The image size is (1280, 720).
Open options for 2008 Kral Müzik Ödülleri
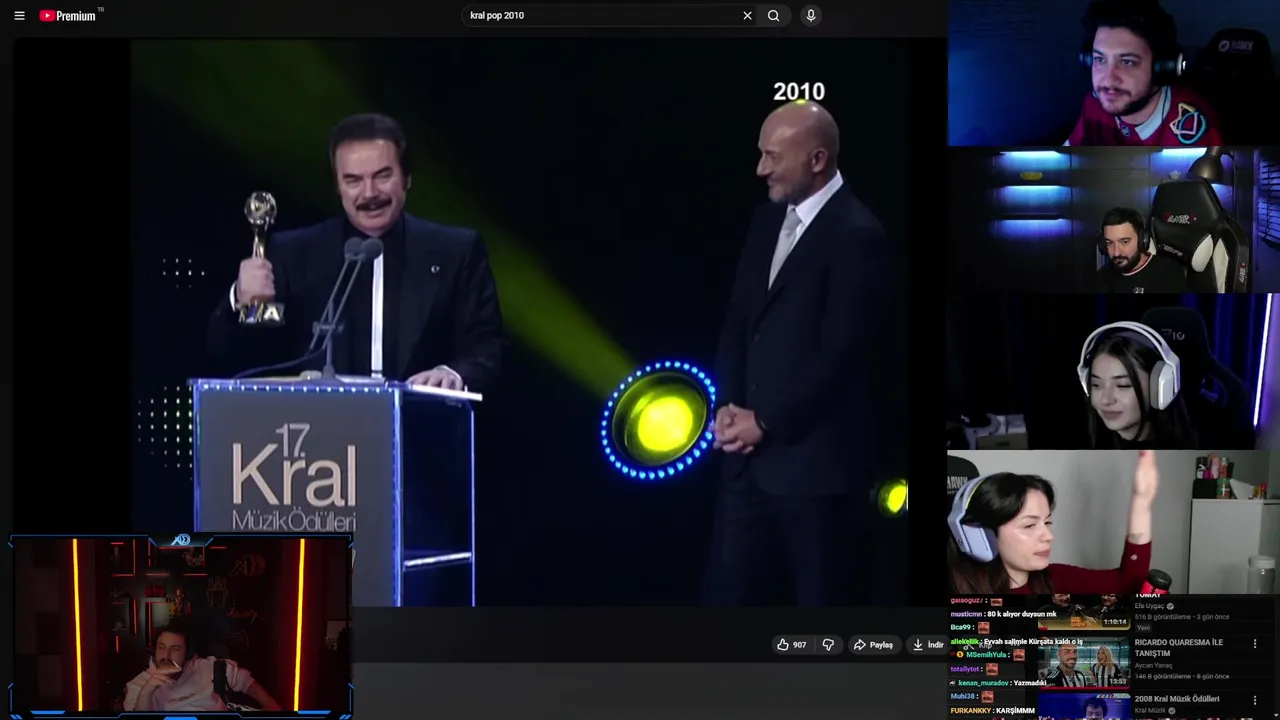(1255, 700)
